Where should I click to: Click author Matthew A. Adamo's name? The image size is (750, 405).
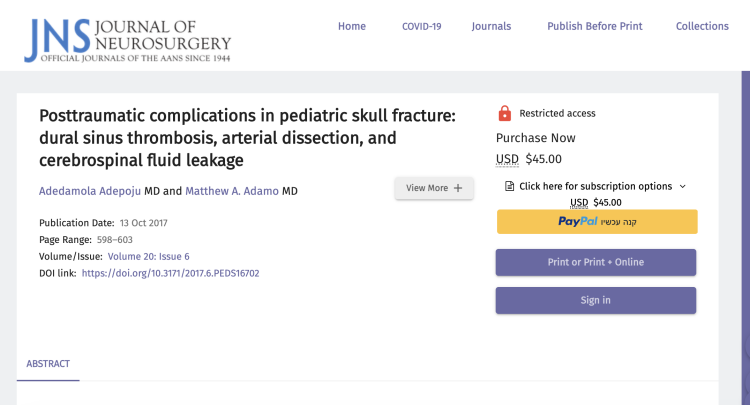[232, 190]
